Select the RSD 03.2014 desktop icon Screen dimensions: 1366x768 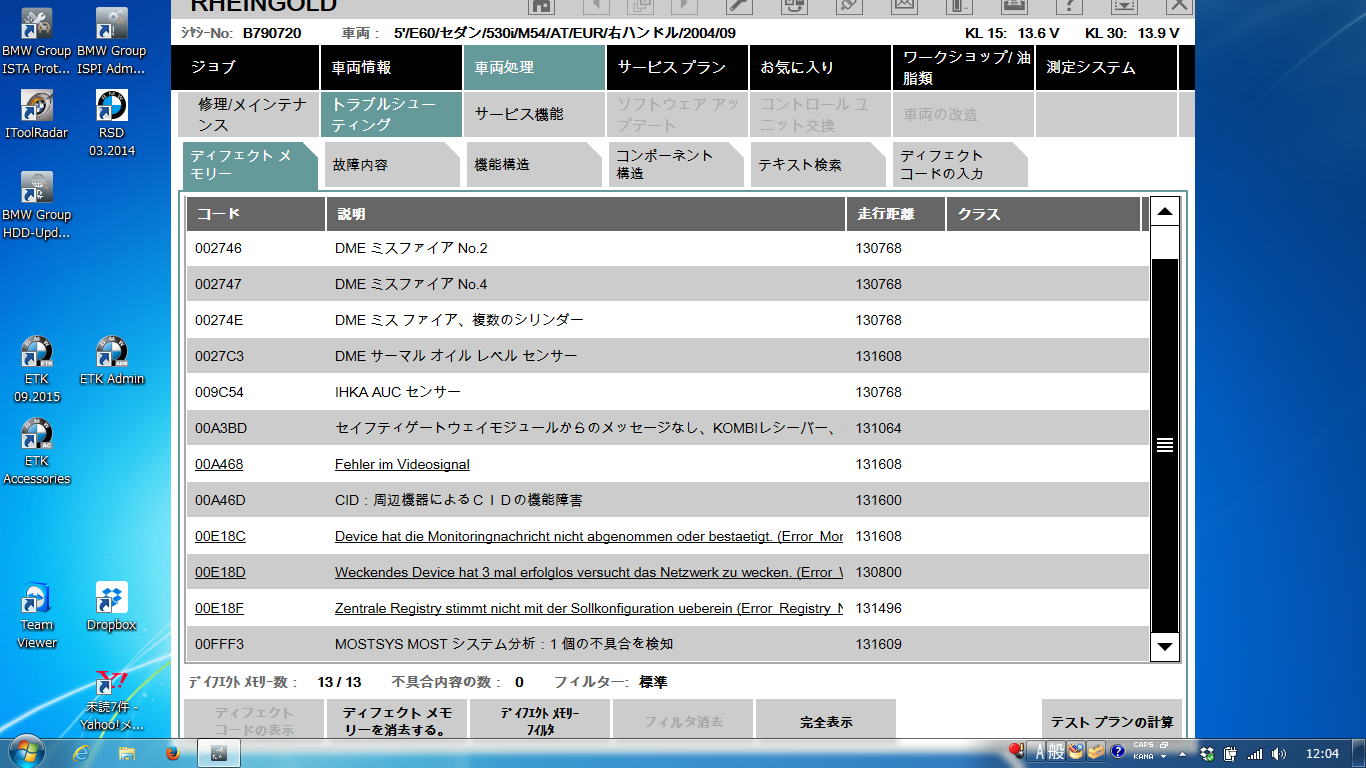[112, 124]
